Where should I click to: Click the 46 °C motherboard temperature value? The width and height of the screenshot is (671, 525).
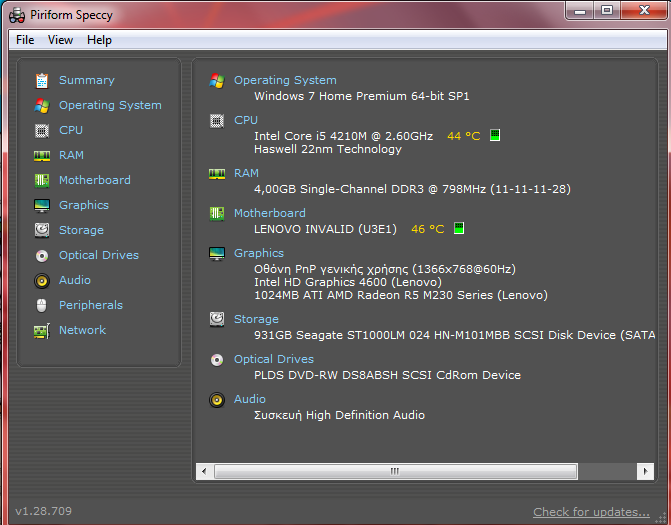428,229
